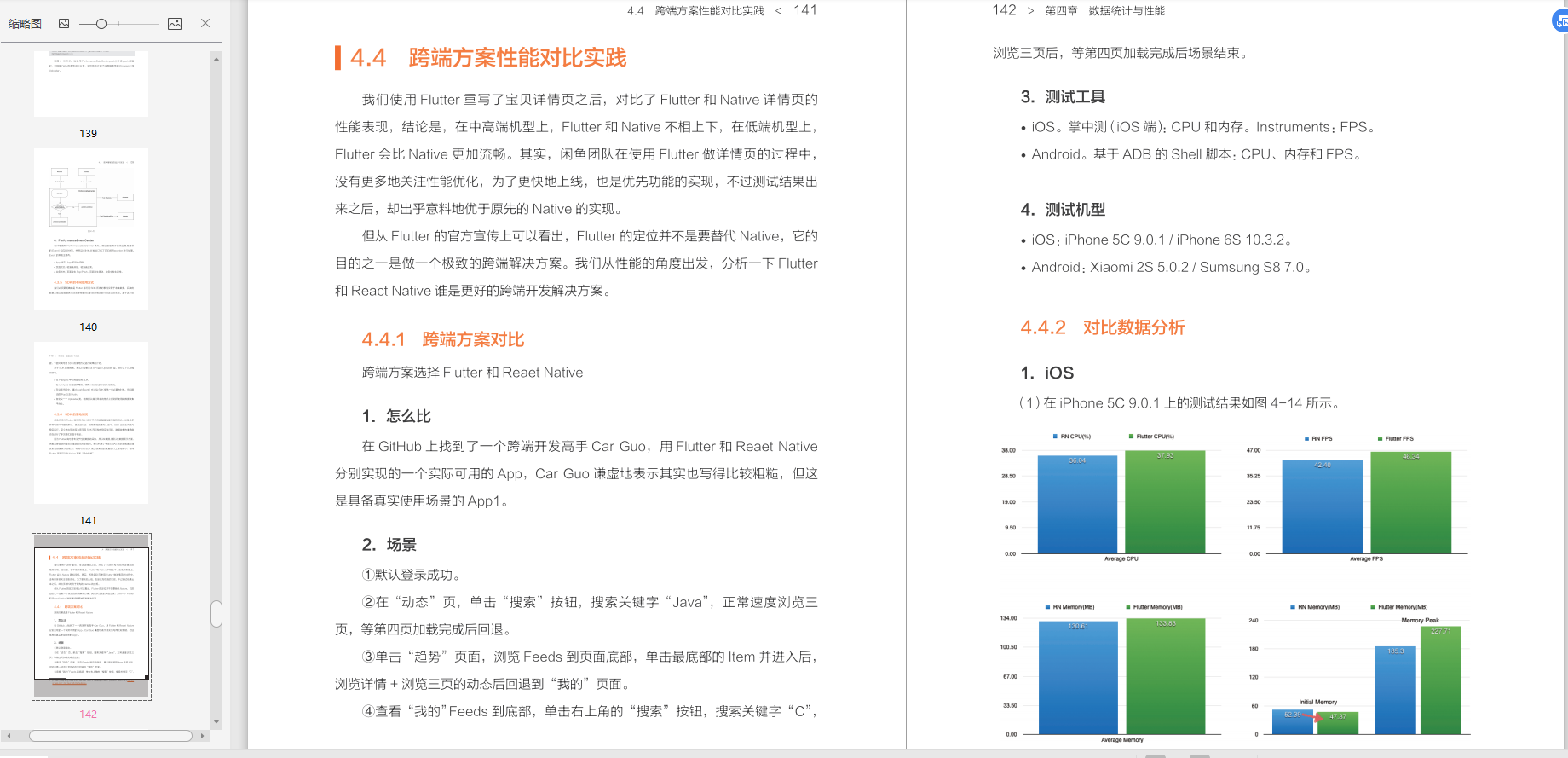Click the bullet line Android: Xiaomi 2S 5.0.2

point(1166,267)
